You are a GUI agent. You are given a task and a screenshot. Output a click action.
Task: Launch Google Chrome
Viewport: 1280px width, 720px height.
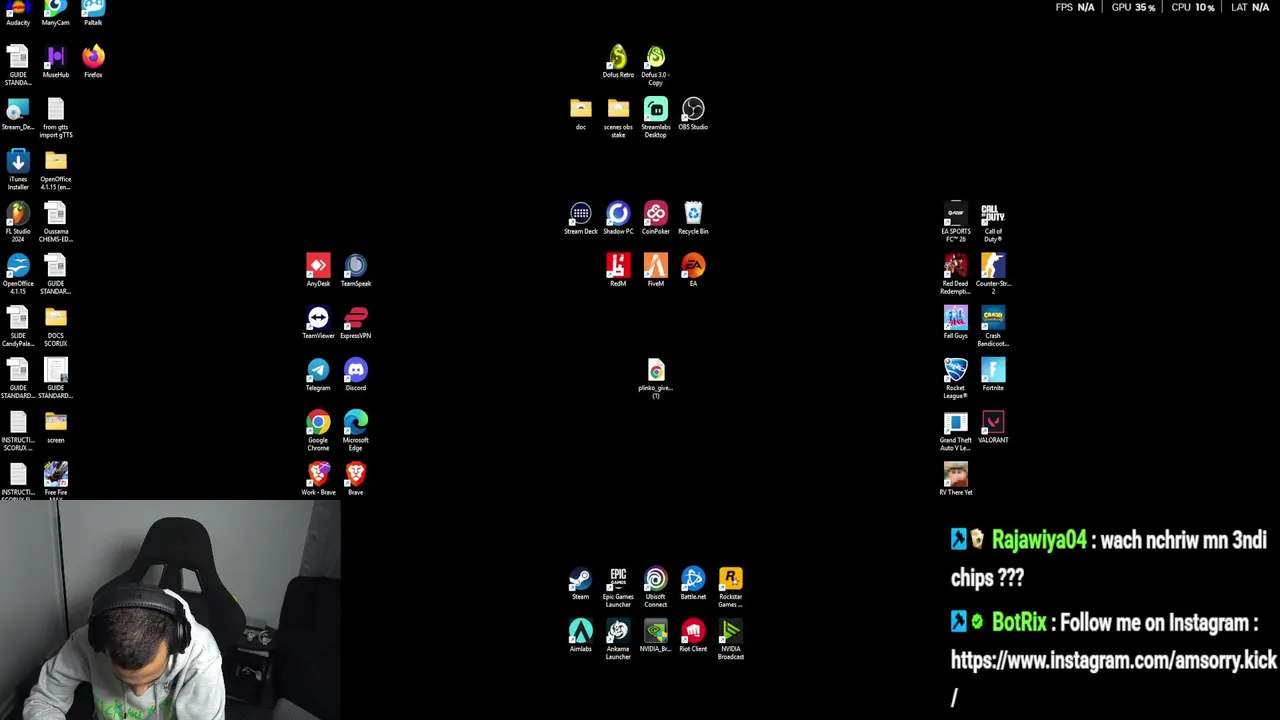(318, 431)
